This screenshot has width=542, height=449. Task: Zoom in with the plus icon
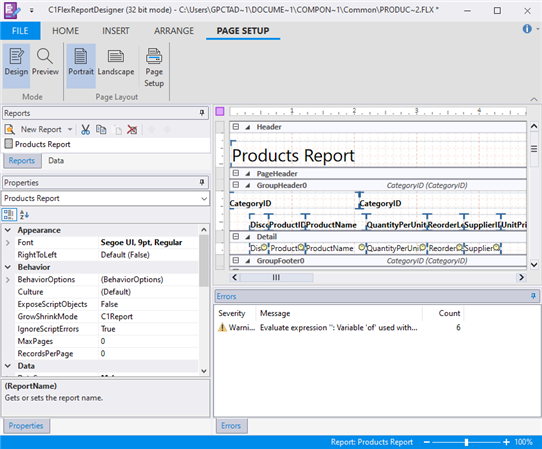click(506, 442)
